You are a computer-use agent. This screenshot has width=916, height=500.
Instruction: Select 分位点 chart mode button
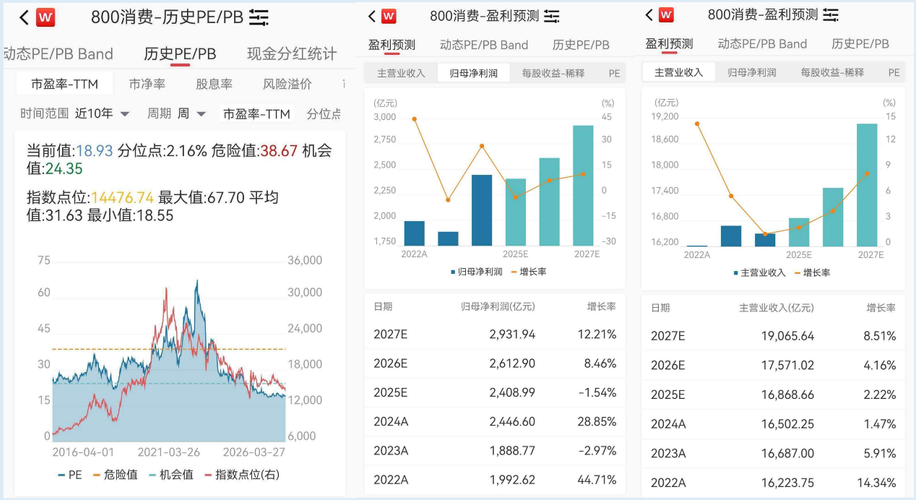[x=324, y=114]
